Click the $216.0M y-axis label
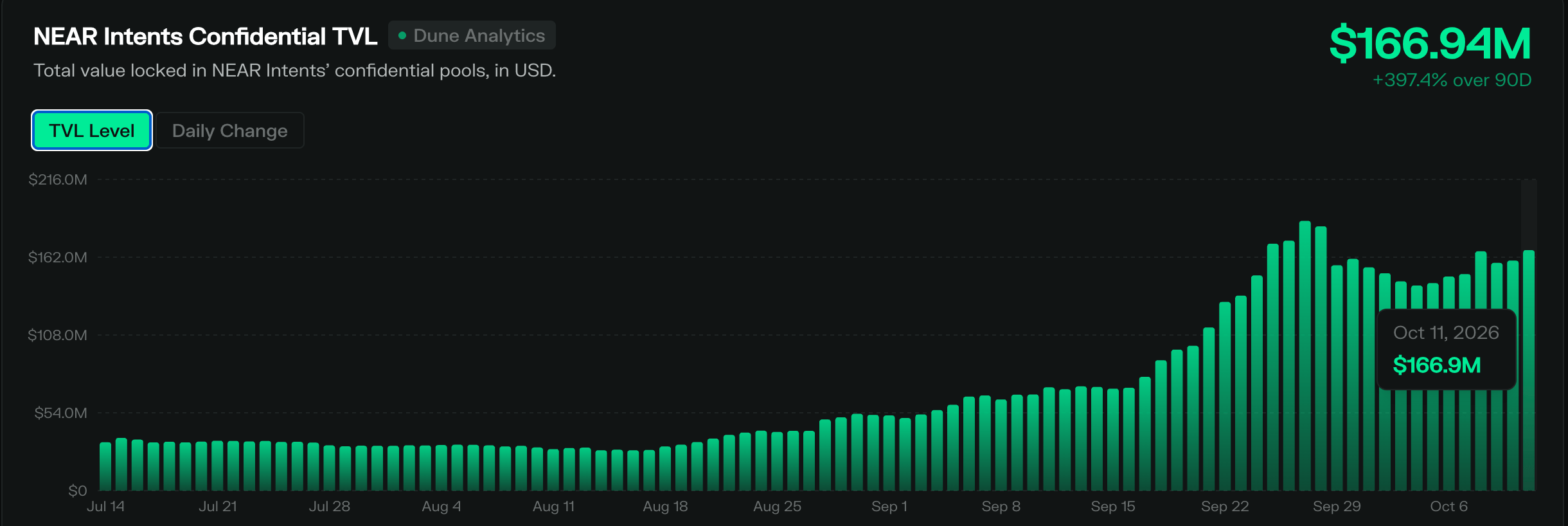The height and width of the screenshot is (526, 1568). (58, 179)
